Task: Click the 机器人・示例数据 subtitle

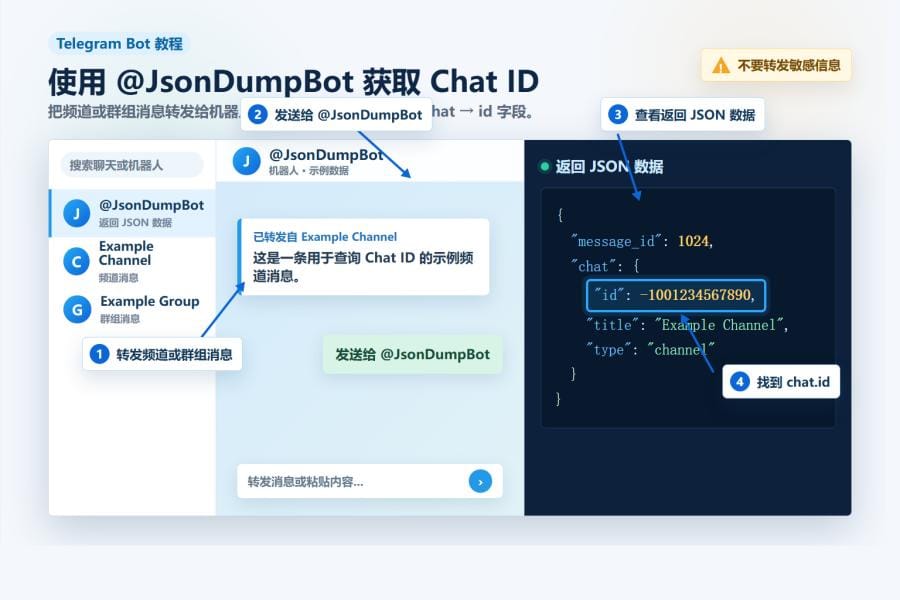Action: (x=309, y=171)
